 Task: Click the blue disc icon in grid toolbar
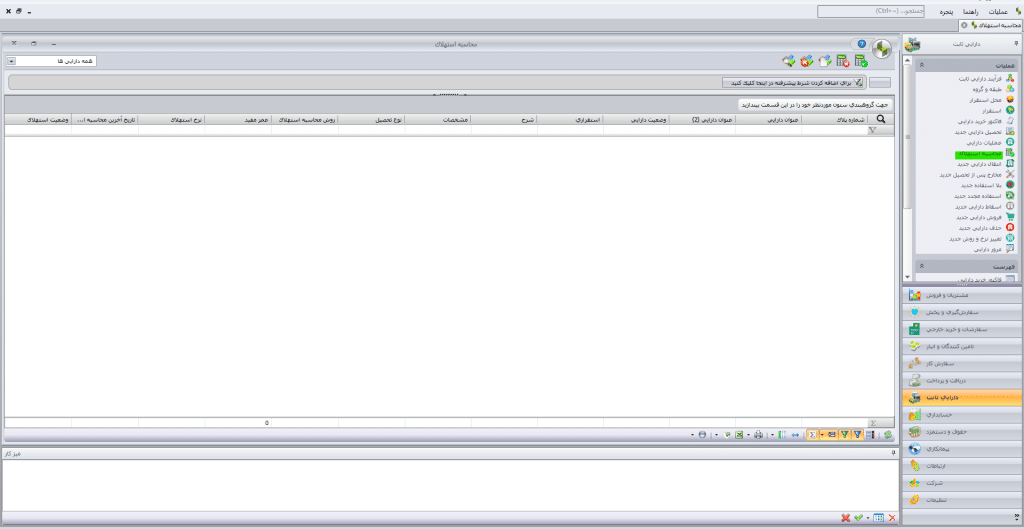(x=702, y=434)
